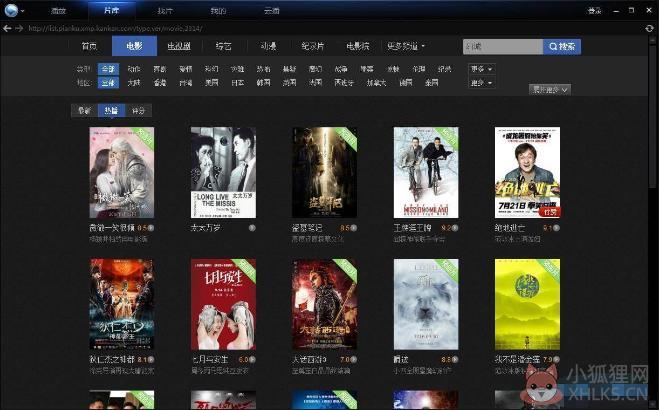The width and height of the screenshot is (659, 410).
Task: Filter by the 喜剧 genre
Action: (160, 69)
